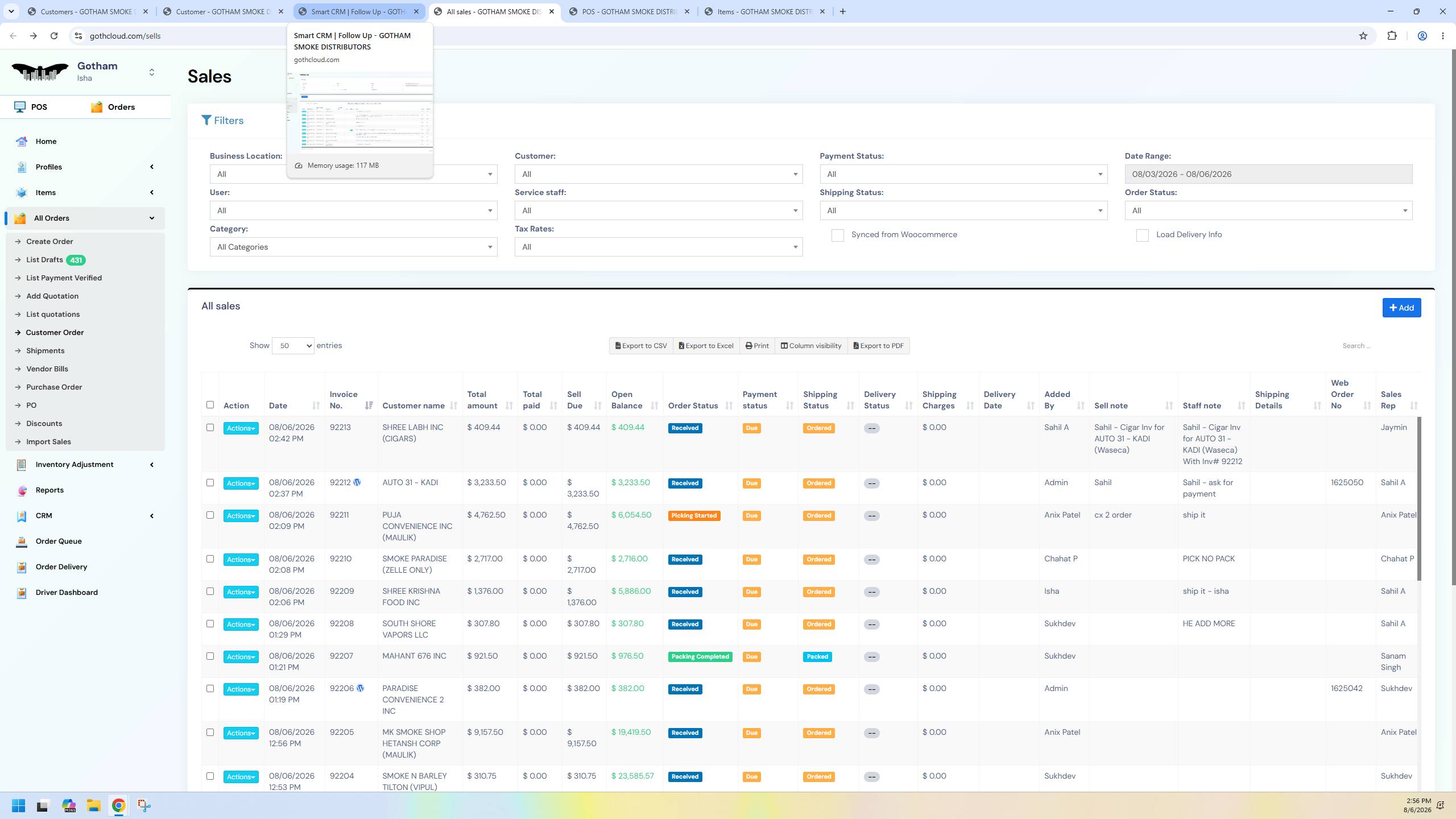Click WooCommerce icon beside invoice 92212

pyautogui.click(x=357, y=482)
